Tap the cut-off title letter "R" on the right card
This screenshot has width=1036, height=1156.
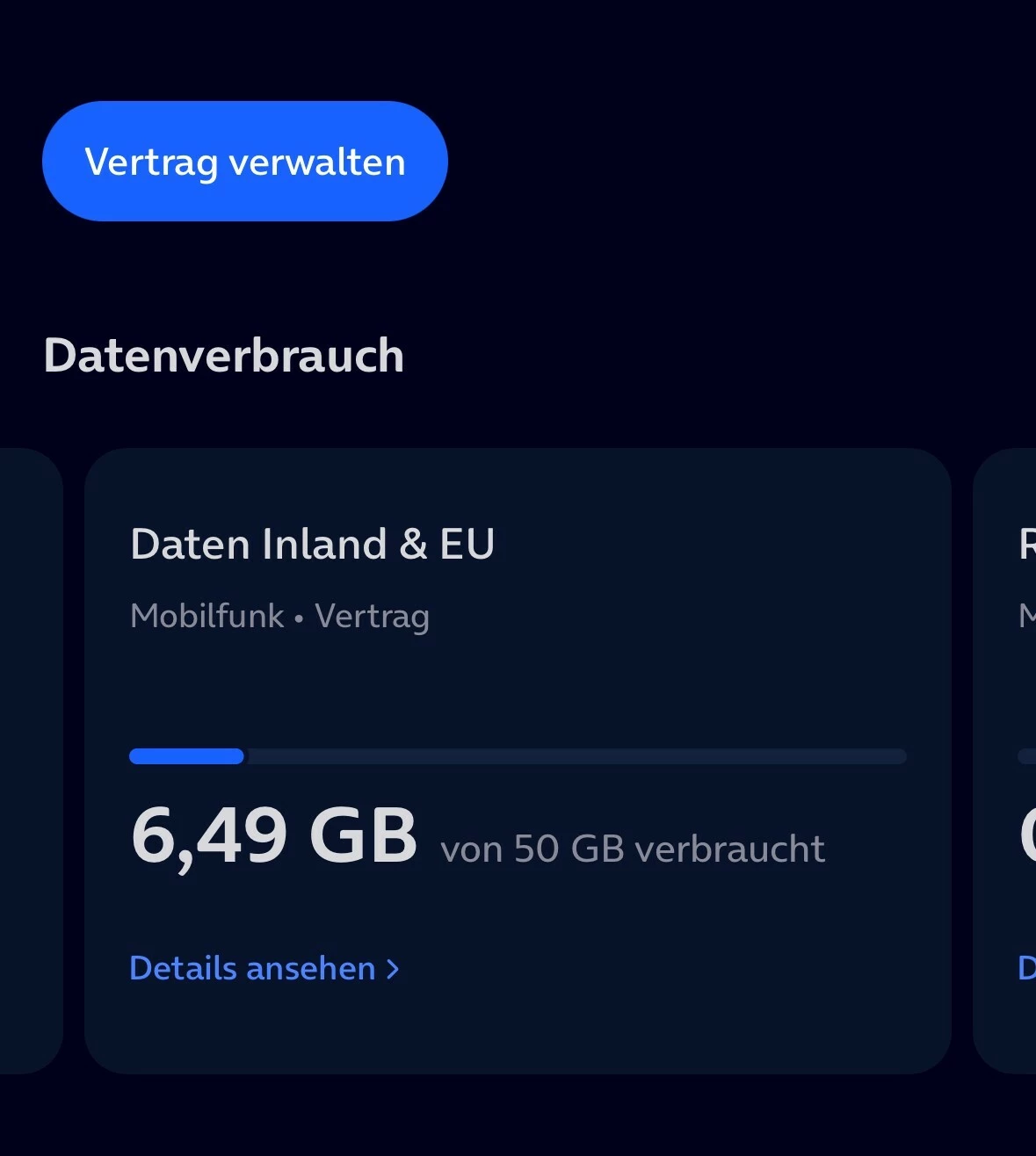pos(1026,544)
